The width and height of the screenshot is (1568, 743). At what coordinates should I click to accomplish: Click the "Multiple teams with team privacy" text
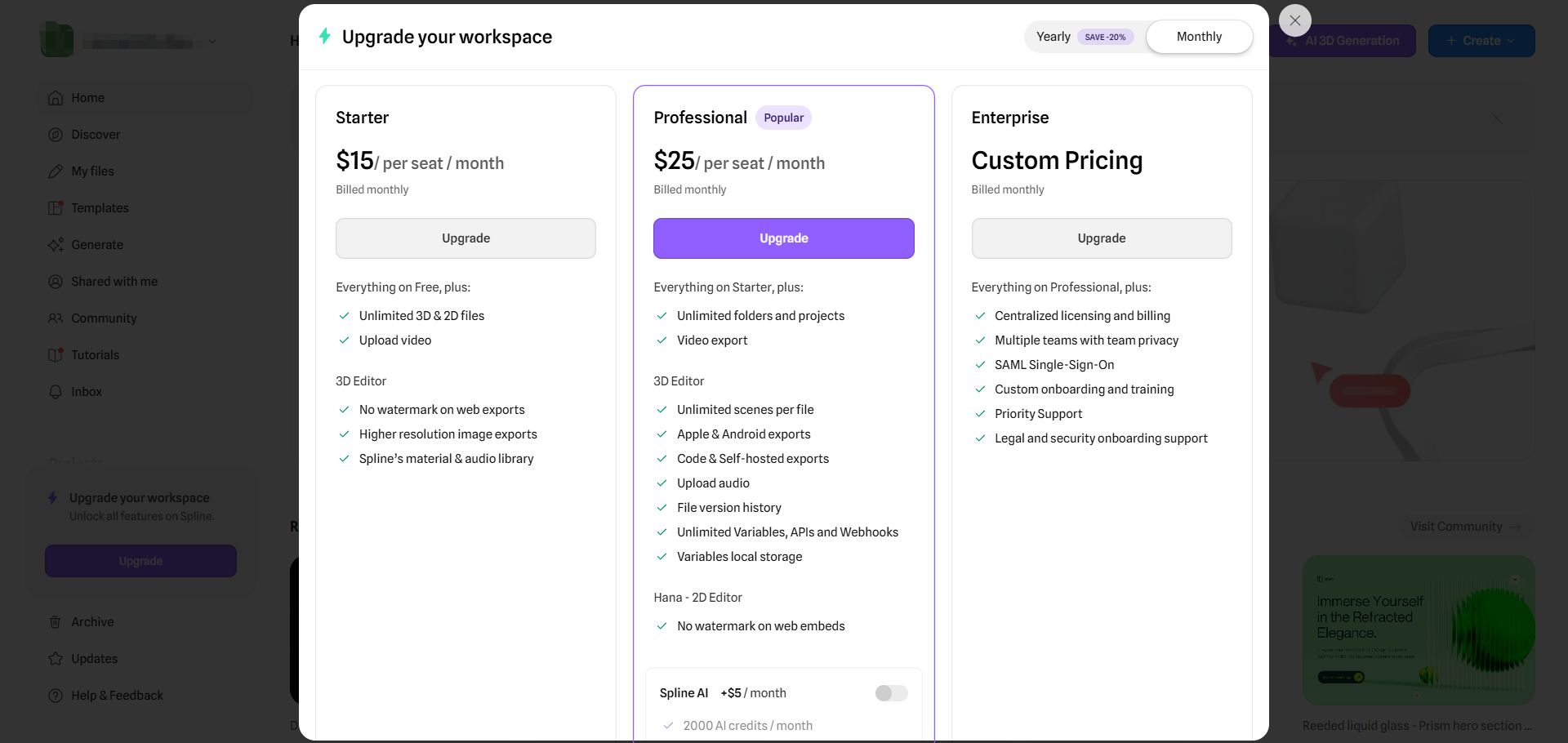(1086, 340)
